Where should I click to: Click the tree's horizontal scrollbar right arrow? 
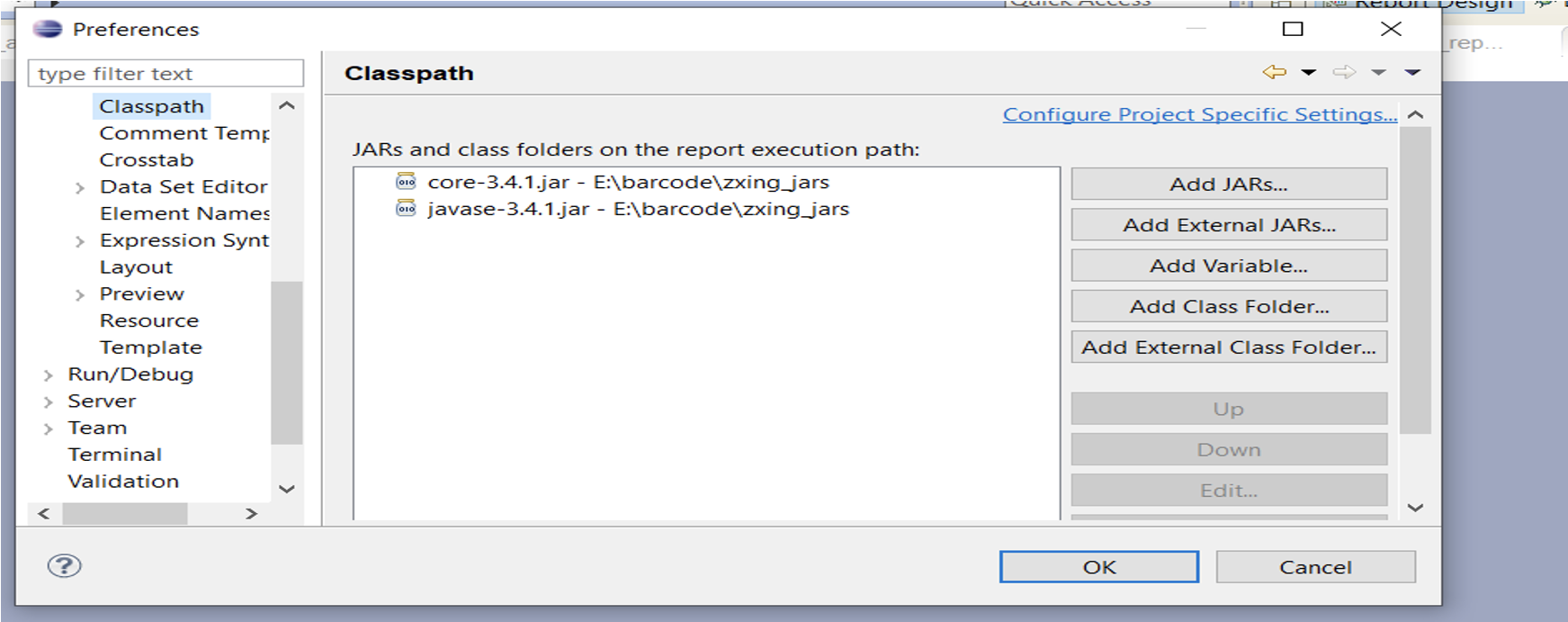click(x=251, y=513)
